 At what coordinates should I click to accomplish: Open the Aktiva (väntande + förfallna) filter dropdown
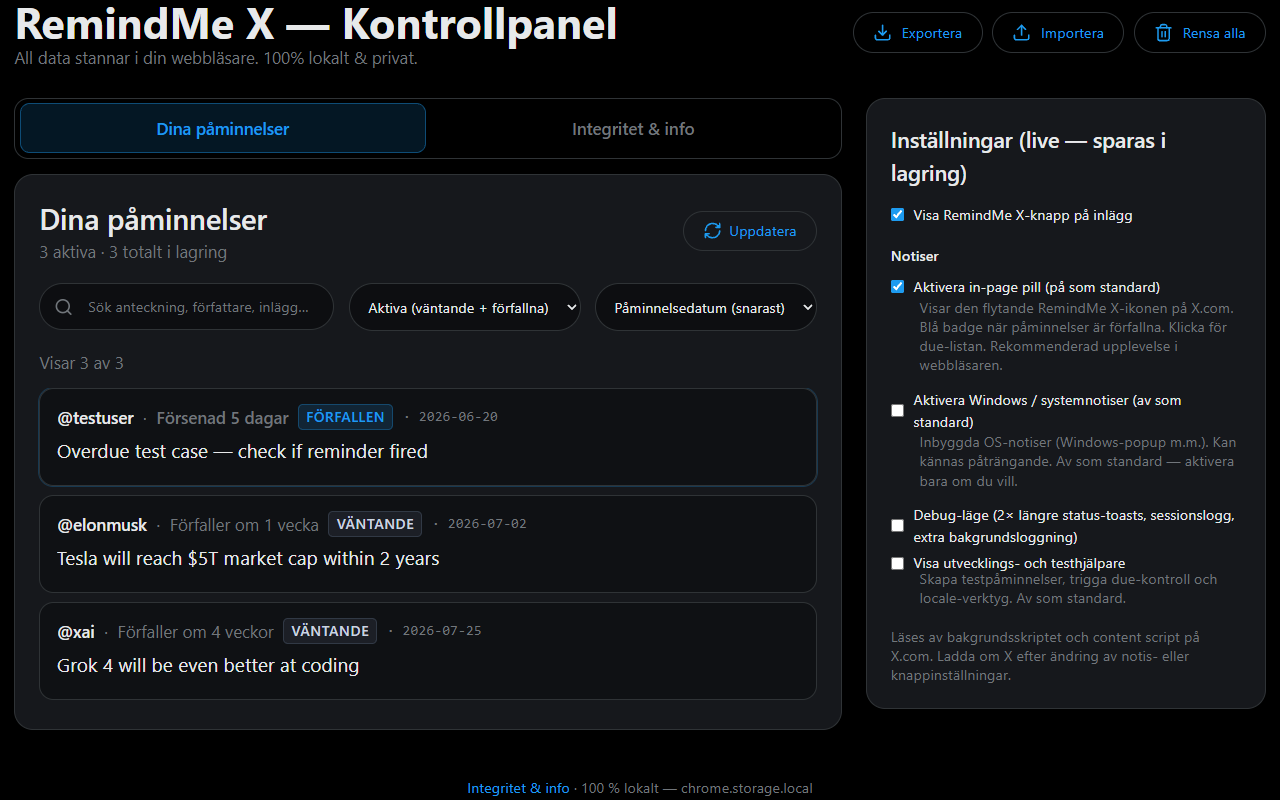[x=465, y=307]
